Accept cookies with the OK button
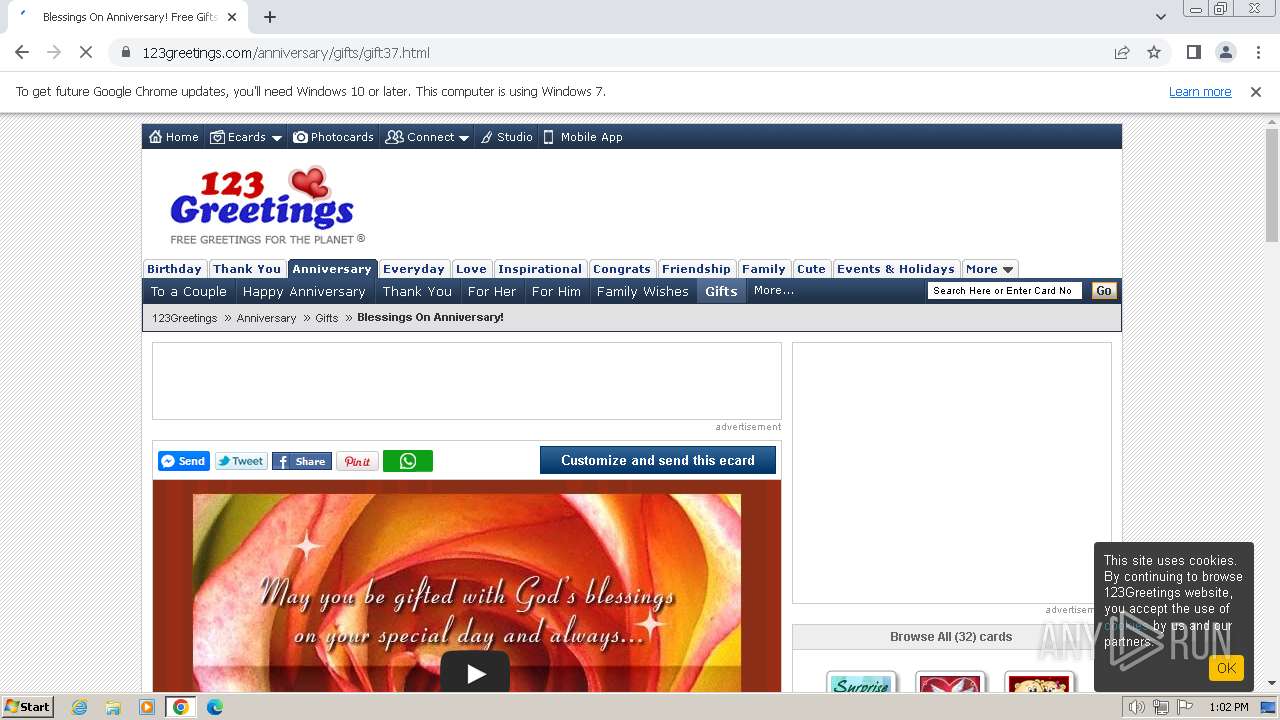Viewport: 1280px width, 720px height. 1226,668
